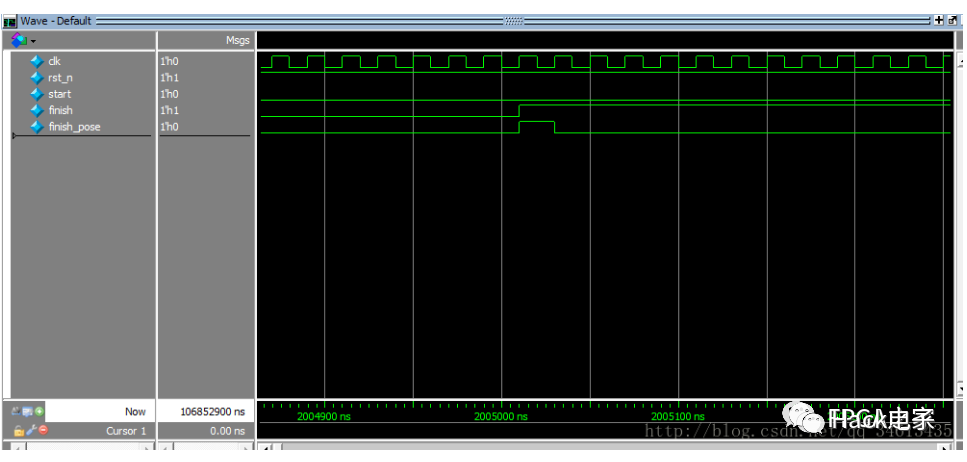Click the 2005000 ns mark on the timeline
Image resolution: width=967 pixels, height=462 pixels.
tap(501, 416)
